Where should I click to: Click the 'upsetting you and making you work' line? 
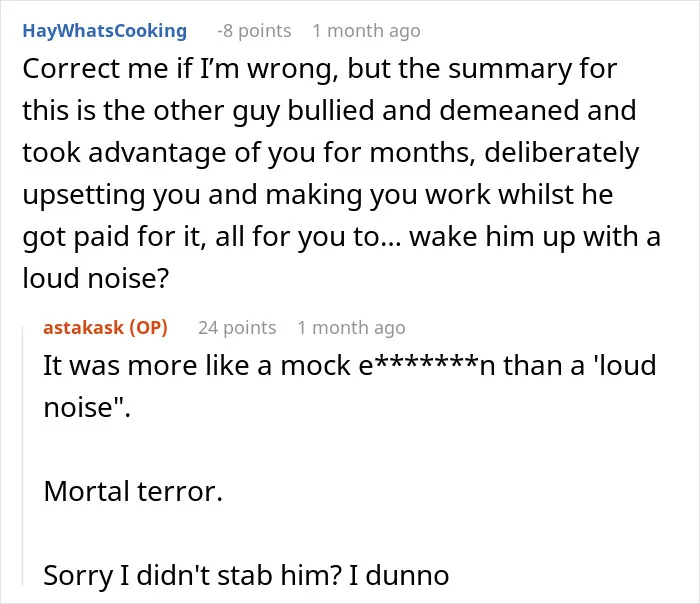[x=318, y=195]
